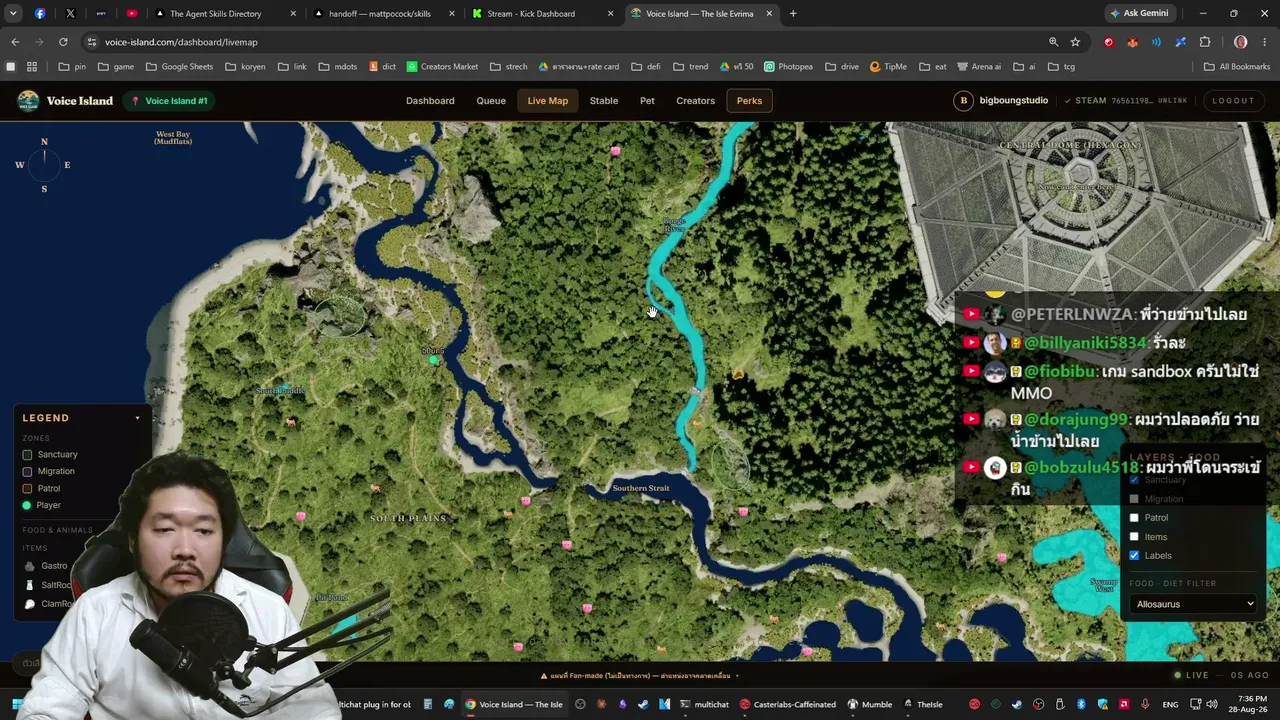Open the Dashboard tab
The height and width of the screenshot is (720, 1280).
click(x=430, y=101)
